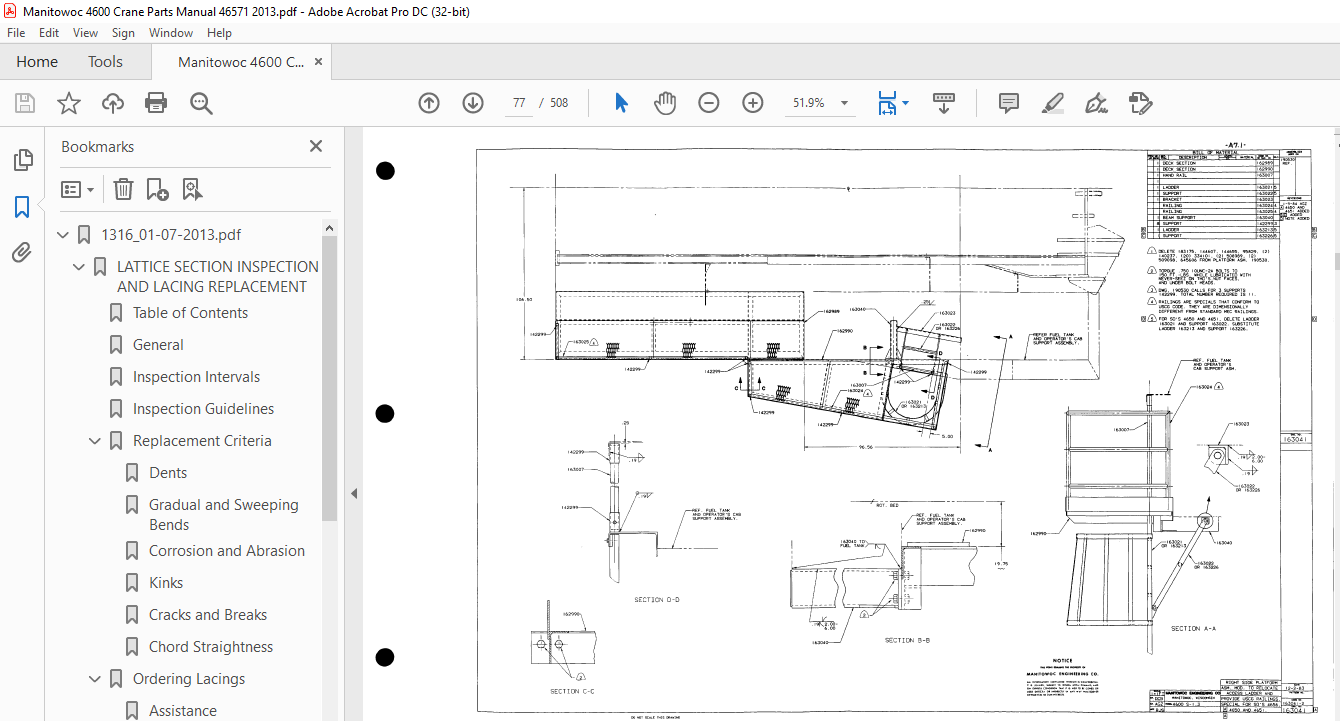This screenshot has width=1340, height=721.
Task: Click the Save file icon
Action: coord(25,103)
